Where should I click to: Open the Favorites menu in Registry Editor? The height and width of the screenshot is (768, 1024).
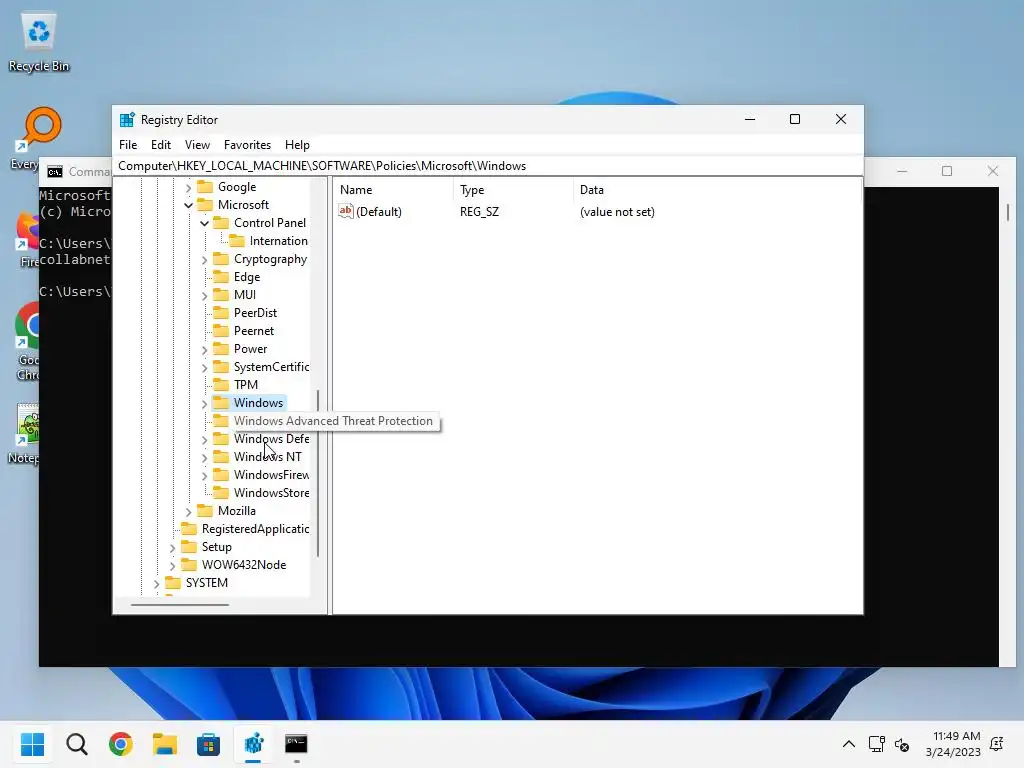[247, 145]
